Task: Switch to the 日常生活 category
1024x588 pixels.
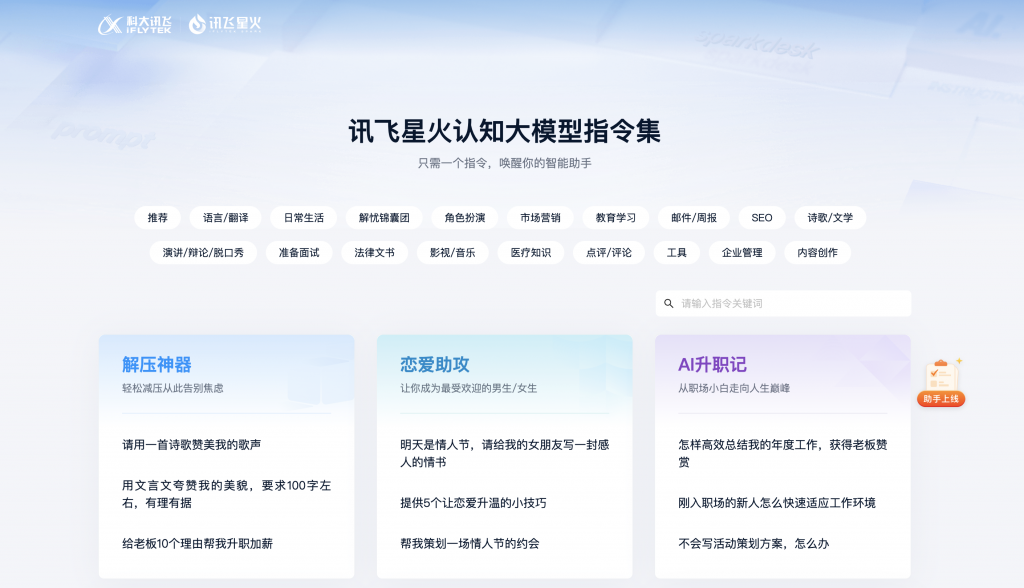Action: point(304,218)
